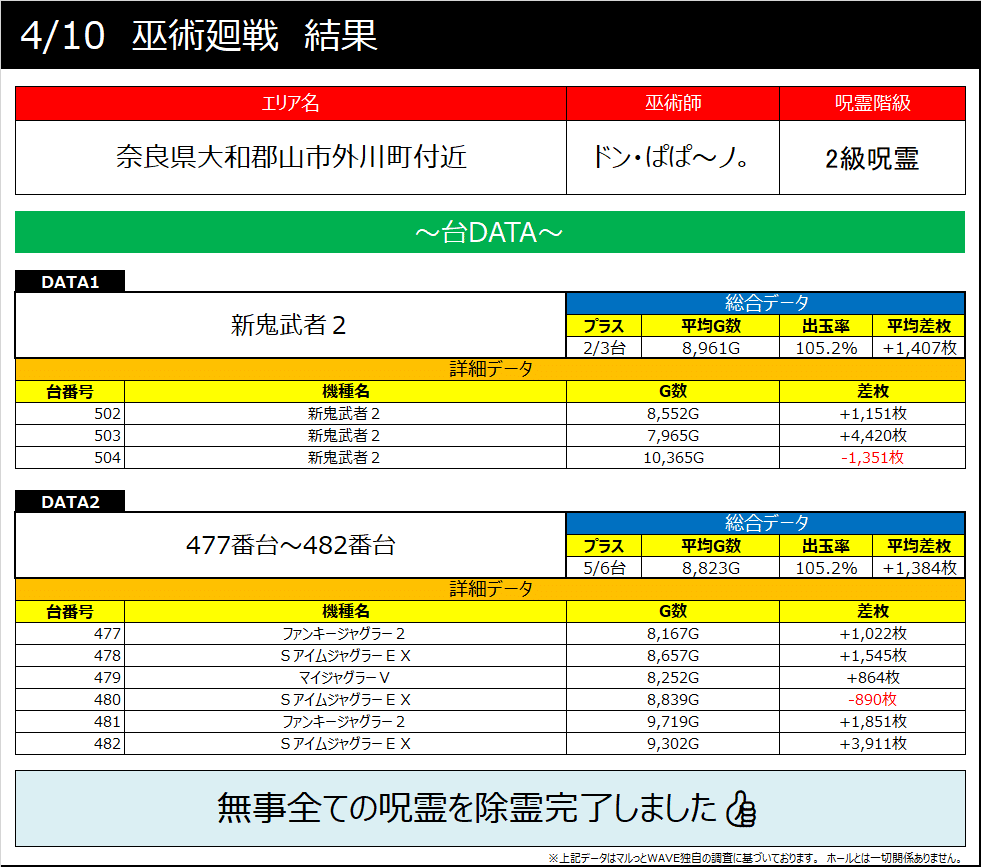Click difference '+1,151枚'

coord(873,413)
